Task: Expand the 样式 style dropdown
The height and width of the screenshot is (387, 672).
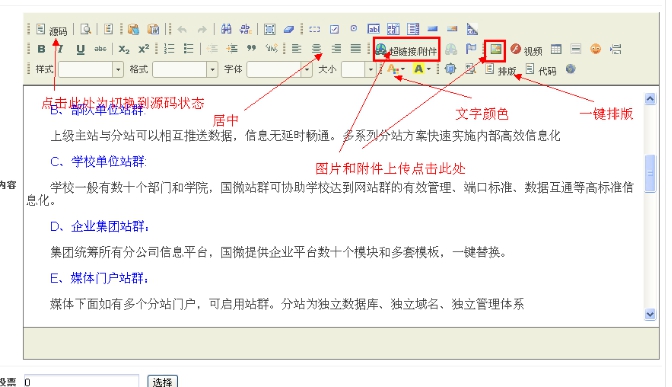Action: pos(118,69)
